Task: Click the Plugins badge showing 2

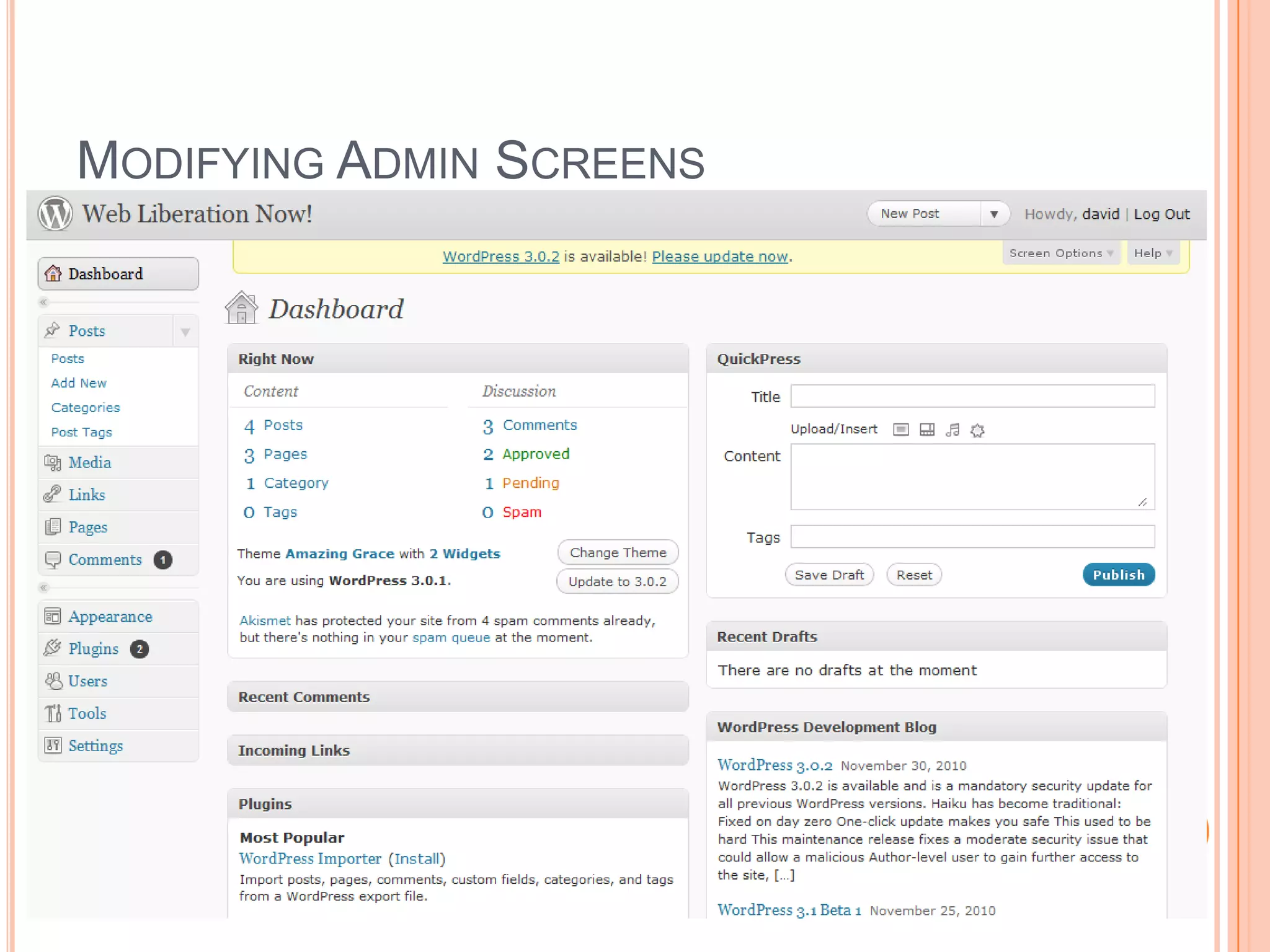Action: pyautogui.click(x=140, y=649)
